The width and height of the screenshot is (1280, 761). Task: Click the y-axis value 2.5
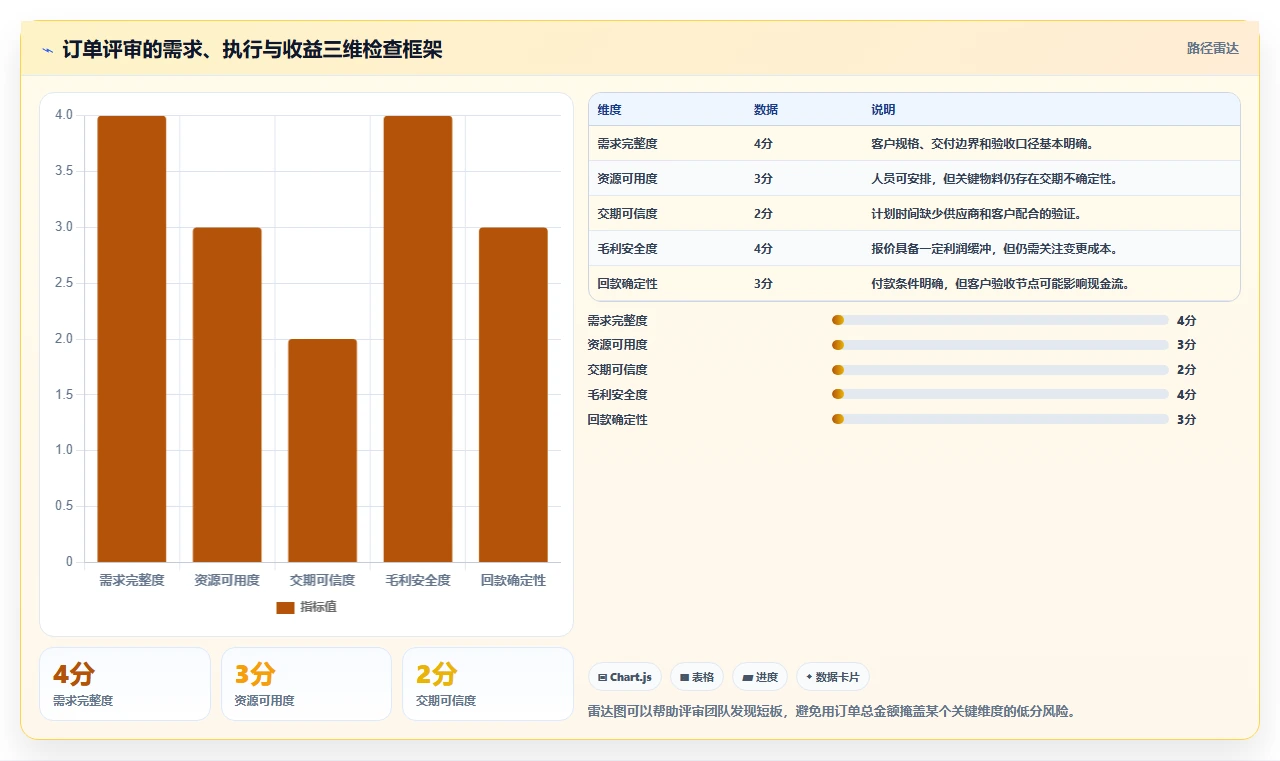click(x=64, y=283)
